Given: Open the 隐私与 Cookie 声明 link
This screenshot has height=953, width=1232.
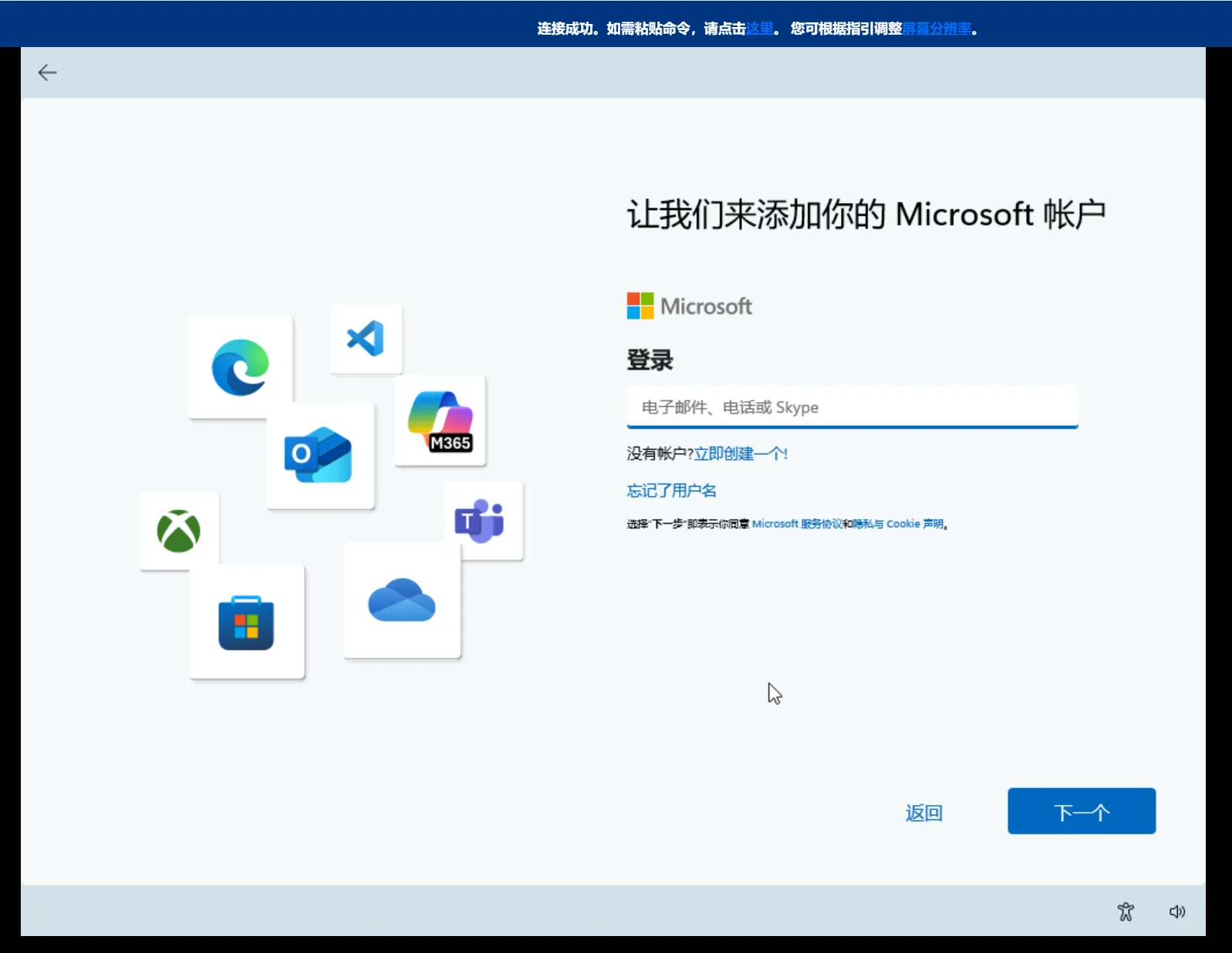Looking at the screenshot, I should pyautogui.click(x=898, y=524).
